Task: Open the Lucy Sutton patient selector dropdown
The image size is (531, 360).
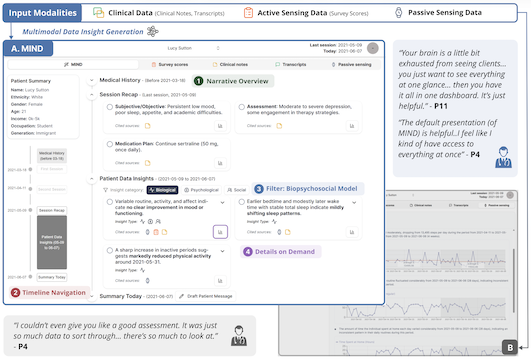Action: (193, 48)
